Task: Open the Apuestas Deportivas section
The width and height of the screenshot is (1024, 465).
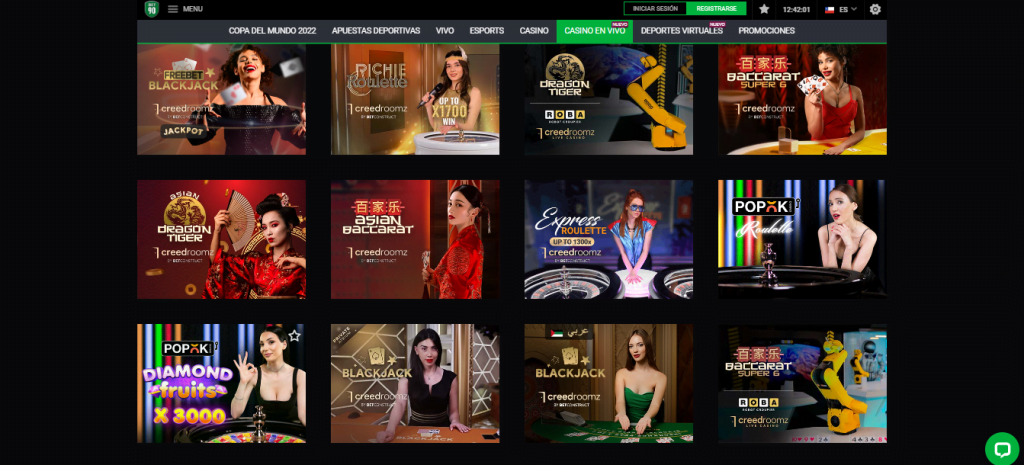Action: click(375, 31)
